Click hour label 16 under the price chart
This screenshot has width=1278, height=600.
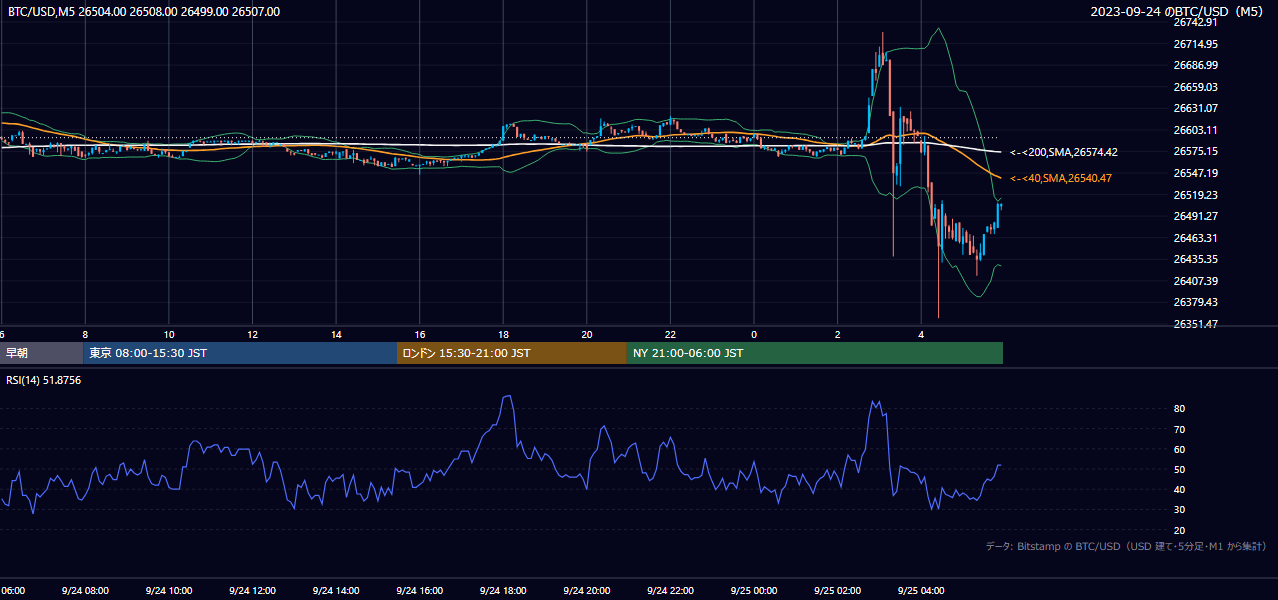pyautogui.click(x=420, y=334)
